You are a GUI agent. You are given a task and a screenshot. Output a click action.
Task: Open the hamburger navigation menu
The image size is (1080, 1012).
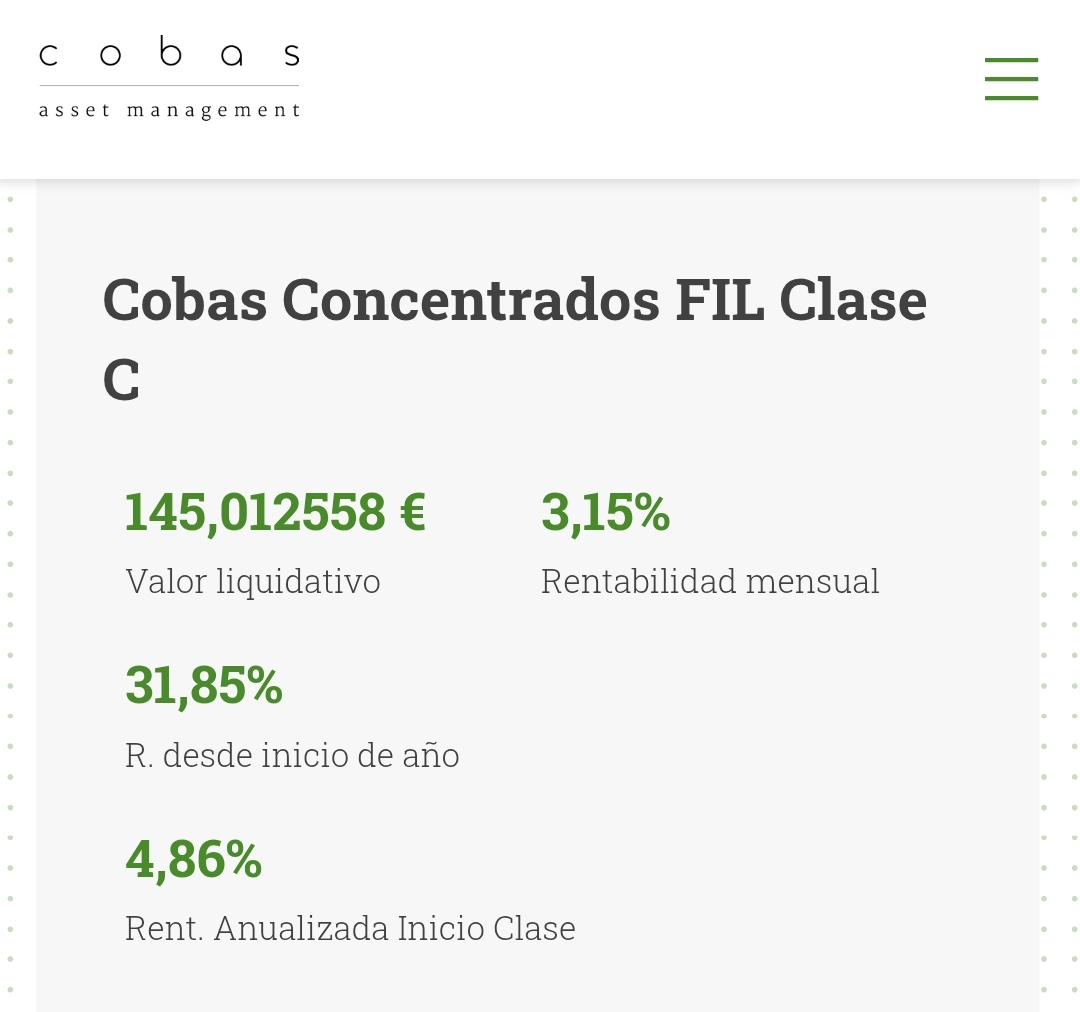[x=1011, y=79]
